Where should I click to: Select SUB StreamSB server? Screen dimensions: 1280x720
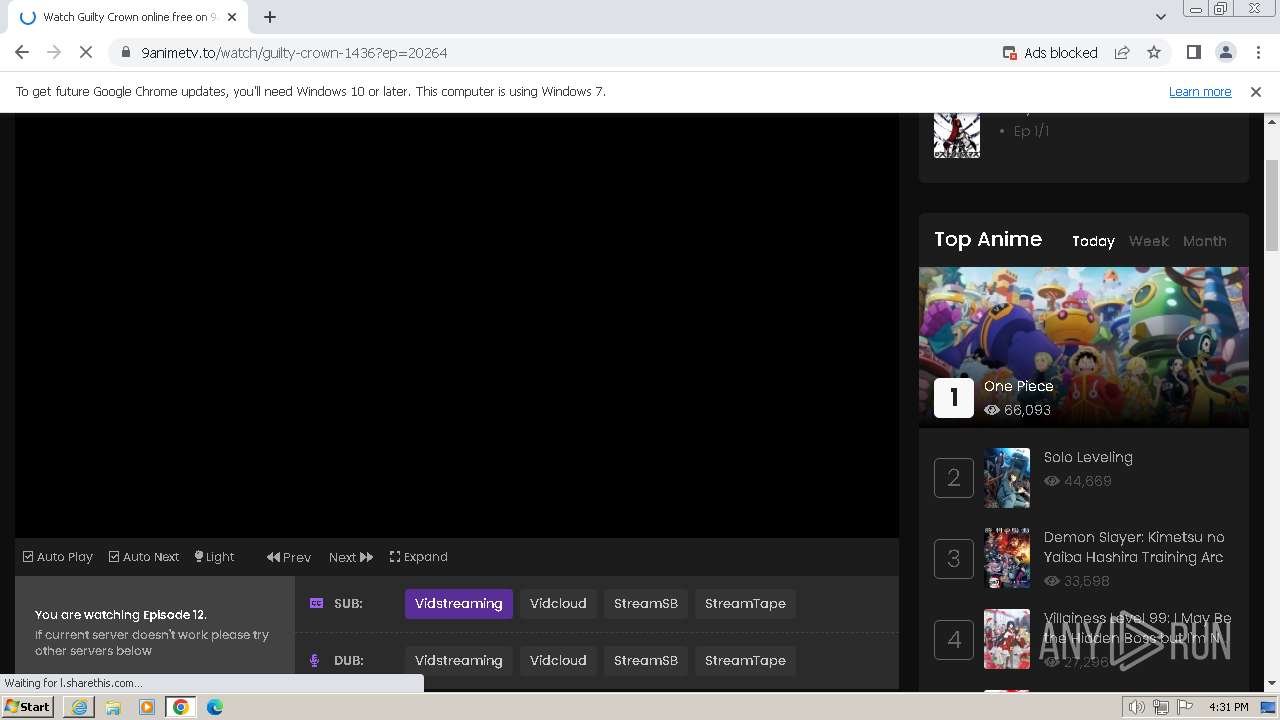coord(646,604)
